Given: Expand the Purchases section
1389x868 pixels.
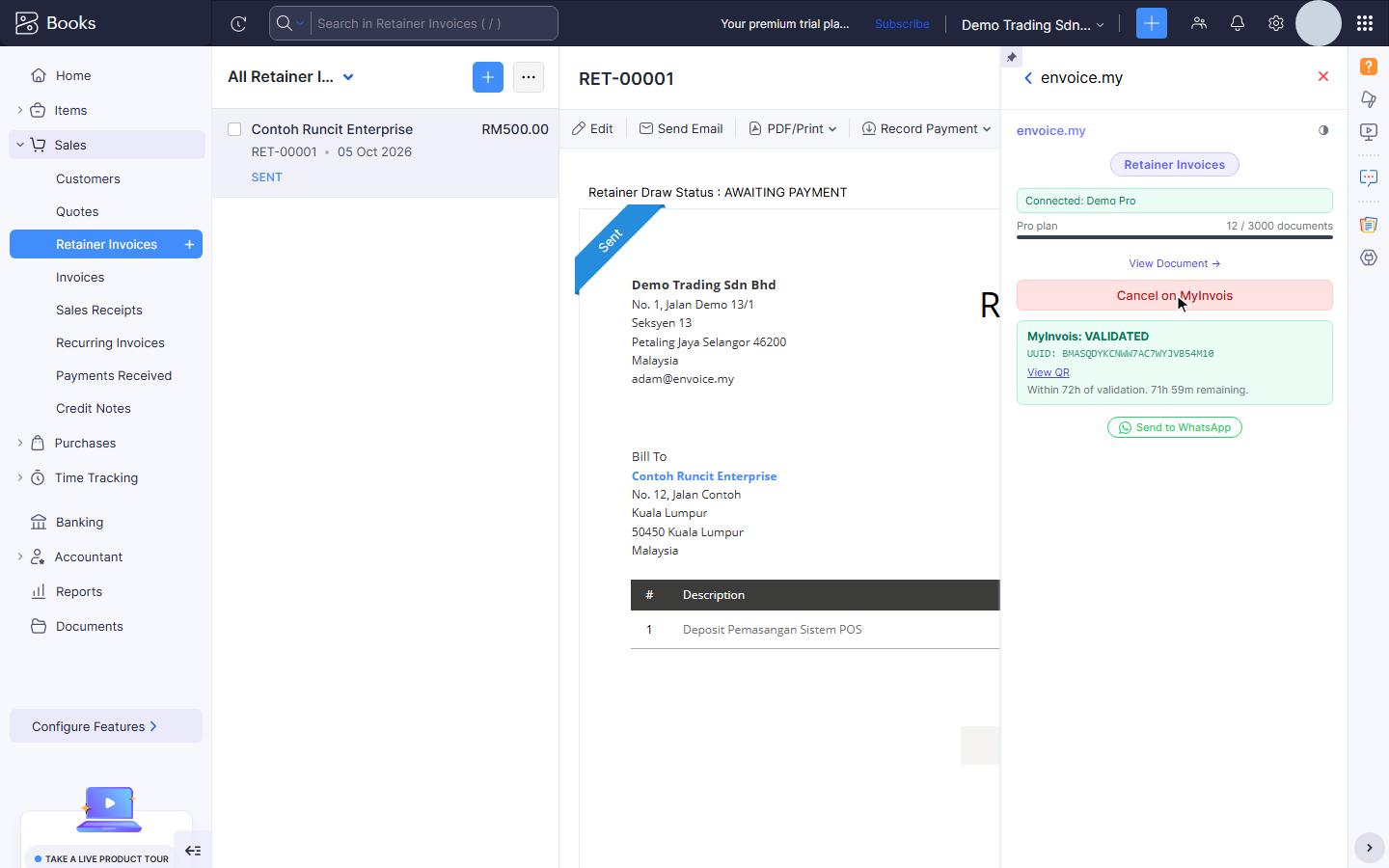Looking at the screenshot, I should tap(20, 444).
